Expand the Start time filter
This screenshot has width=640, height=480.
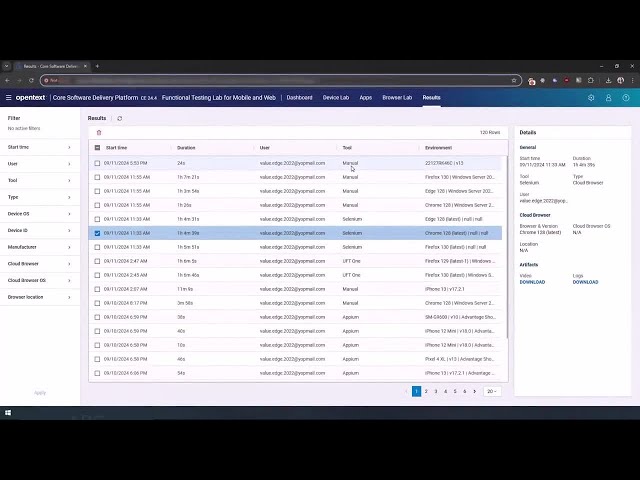[40, 147]
